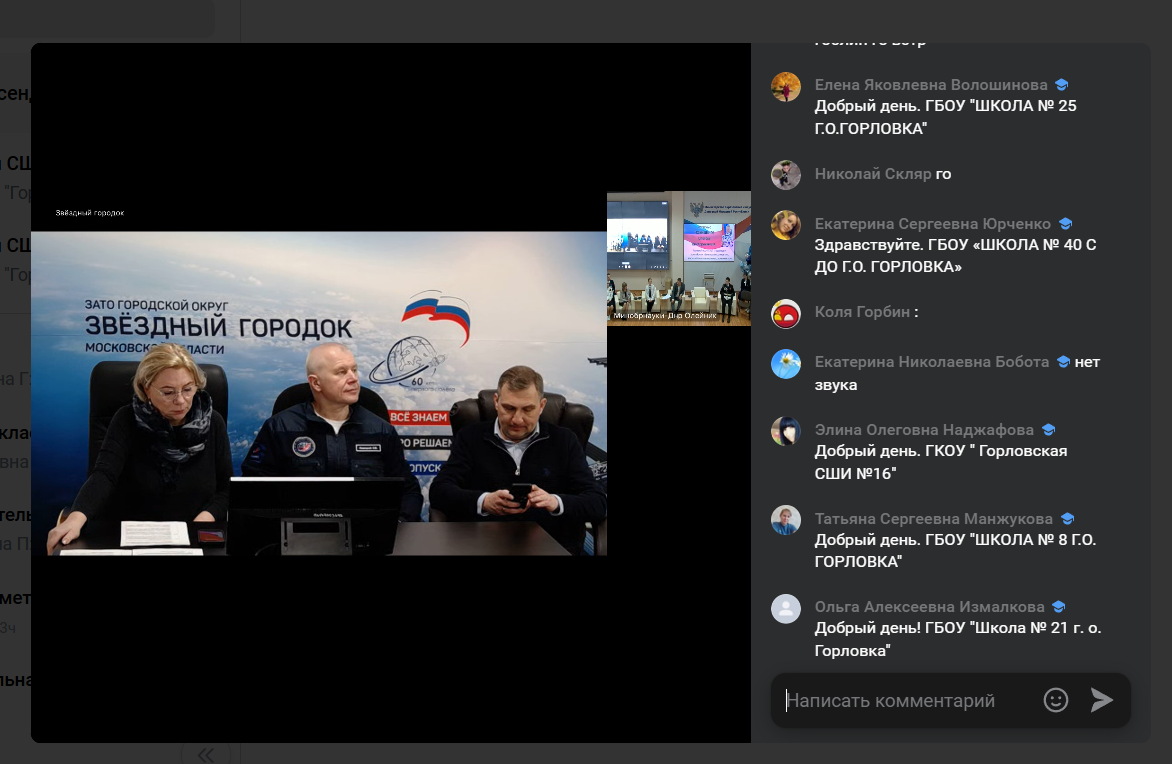Click comment text 'ШКОЛА № 8 Г.О. ГОРЛОВКА'

(x=955, y=551)
